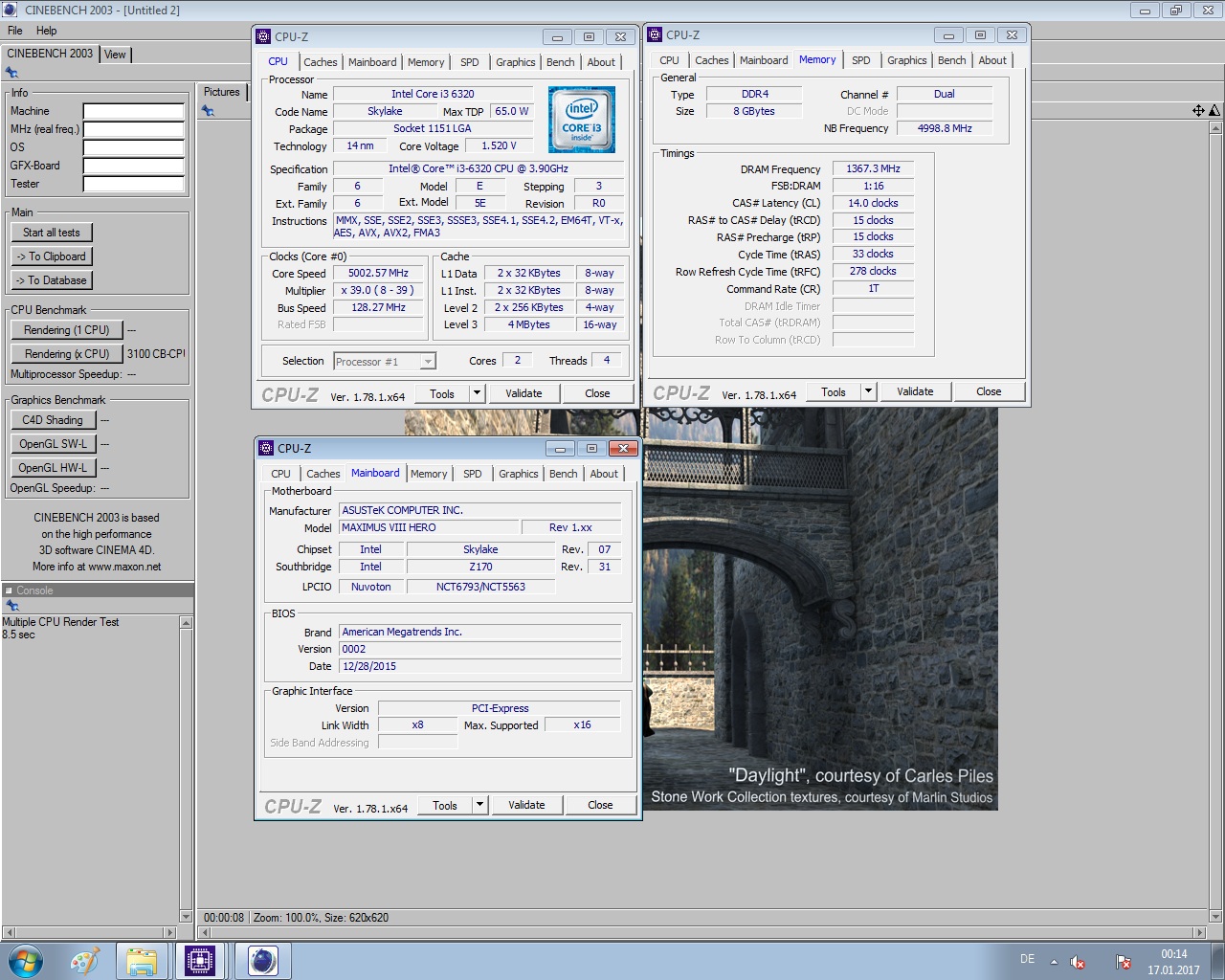Click the pin icon under CINEBENCH 2003 tab
This screenshot has width=1225, height=980.
pyautogui.click(x=11, y=73)
